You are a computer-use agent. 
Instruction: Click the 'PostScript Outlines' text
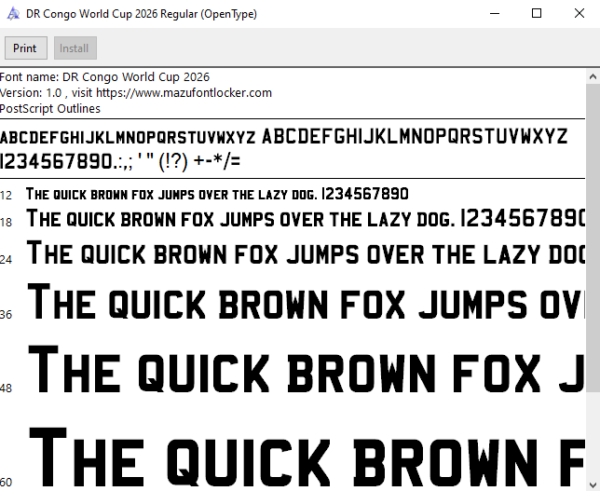tap(50, 109)
